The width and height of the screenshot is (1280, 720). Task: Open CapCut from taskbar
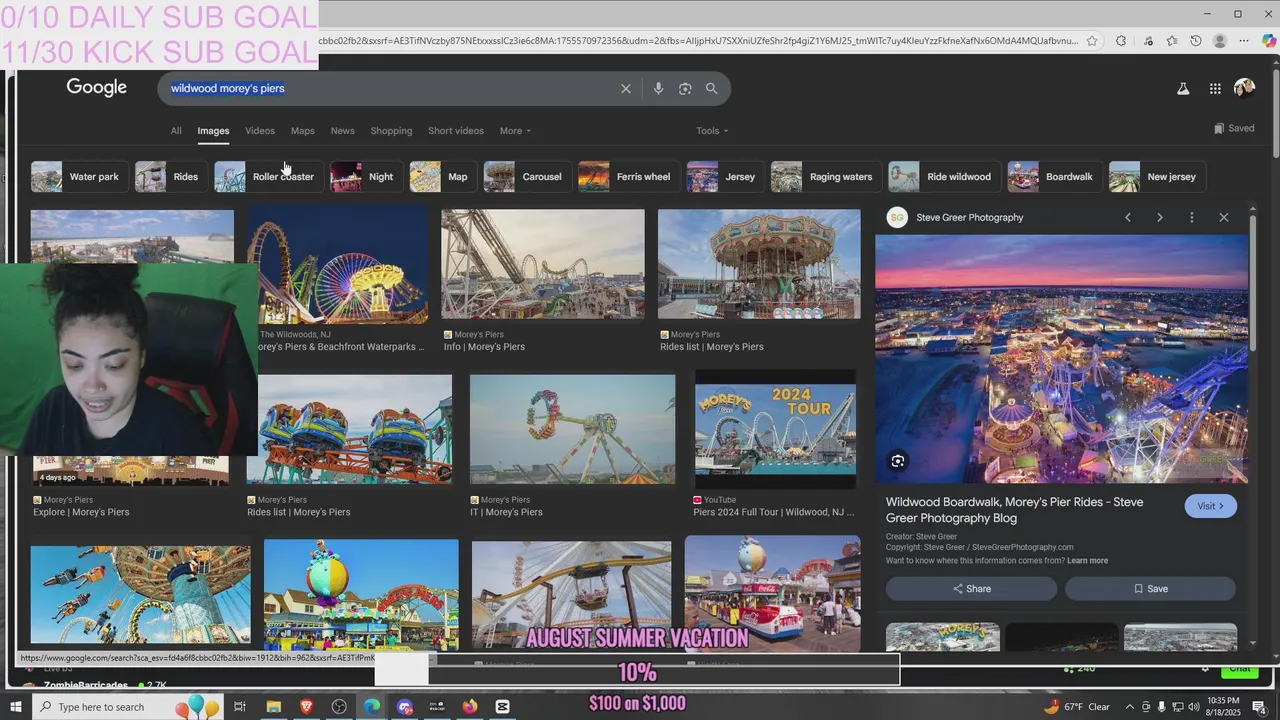503,707
